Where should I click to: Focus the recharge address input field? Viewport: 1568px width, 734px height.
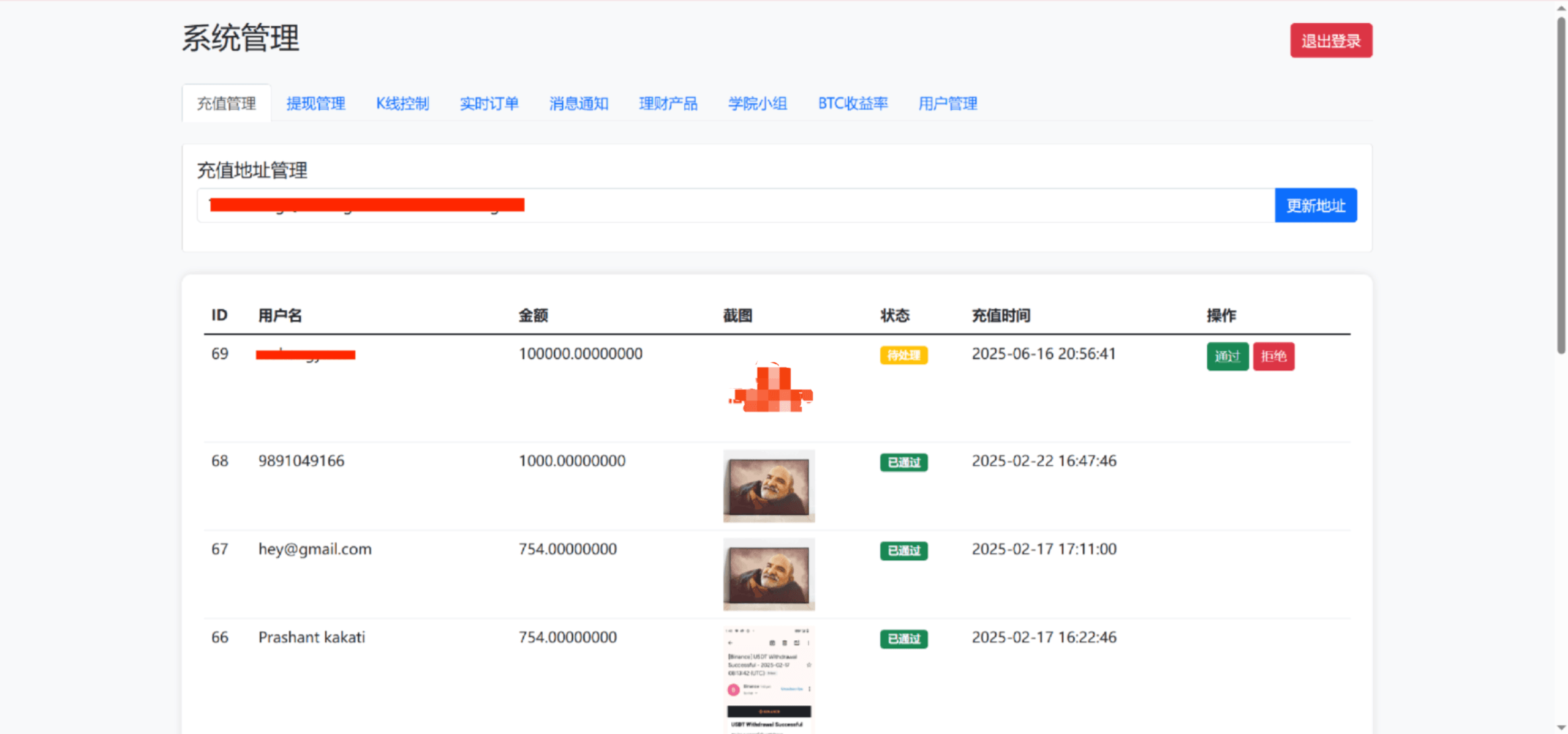tap(858, 205)
